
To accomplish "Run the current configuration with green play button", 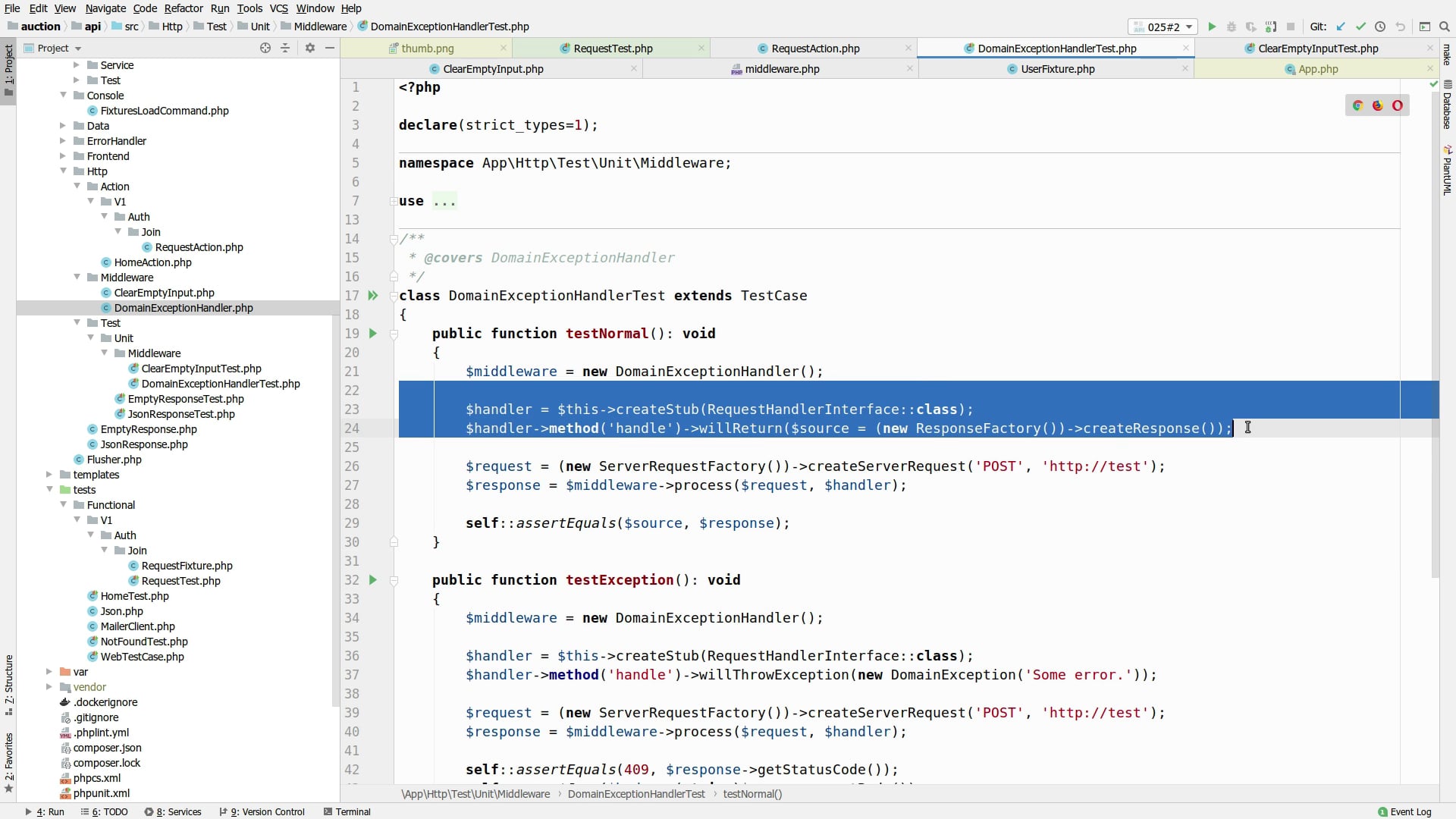I will [1212, 27].
